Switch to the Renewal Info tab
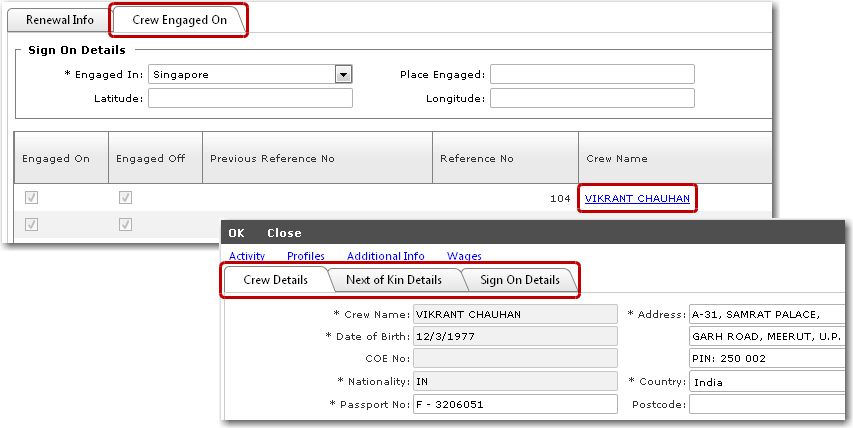This screenshot has height=428, width=853. point(59,19)
